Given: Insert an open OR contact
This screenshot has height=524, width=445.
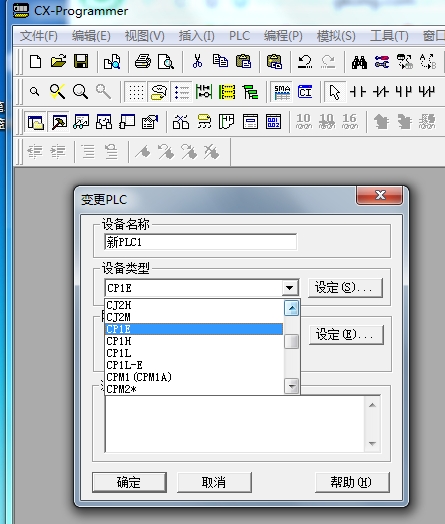Looking at the screenshot, I should (x=404, y=92).
